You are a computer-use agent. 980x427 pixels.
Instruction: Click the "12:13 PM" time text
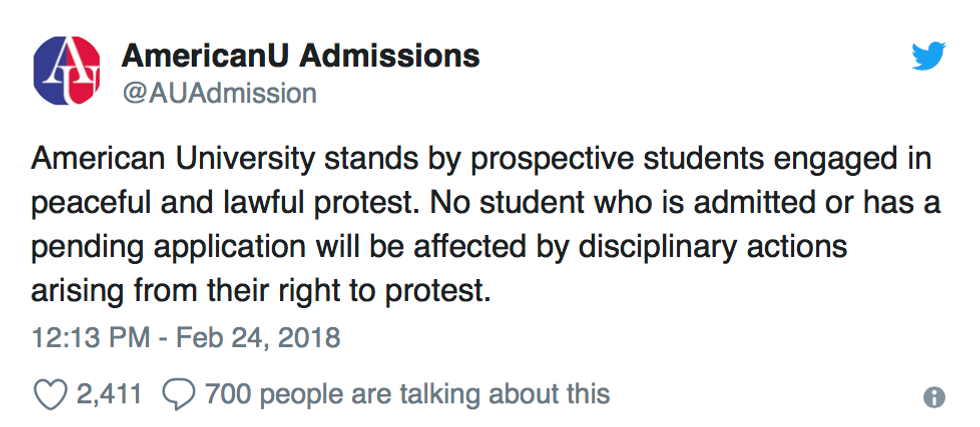pos(87,337)
